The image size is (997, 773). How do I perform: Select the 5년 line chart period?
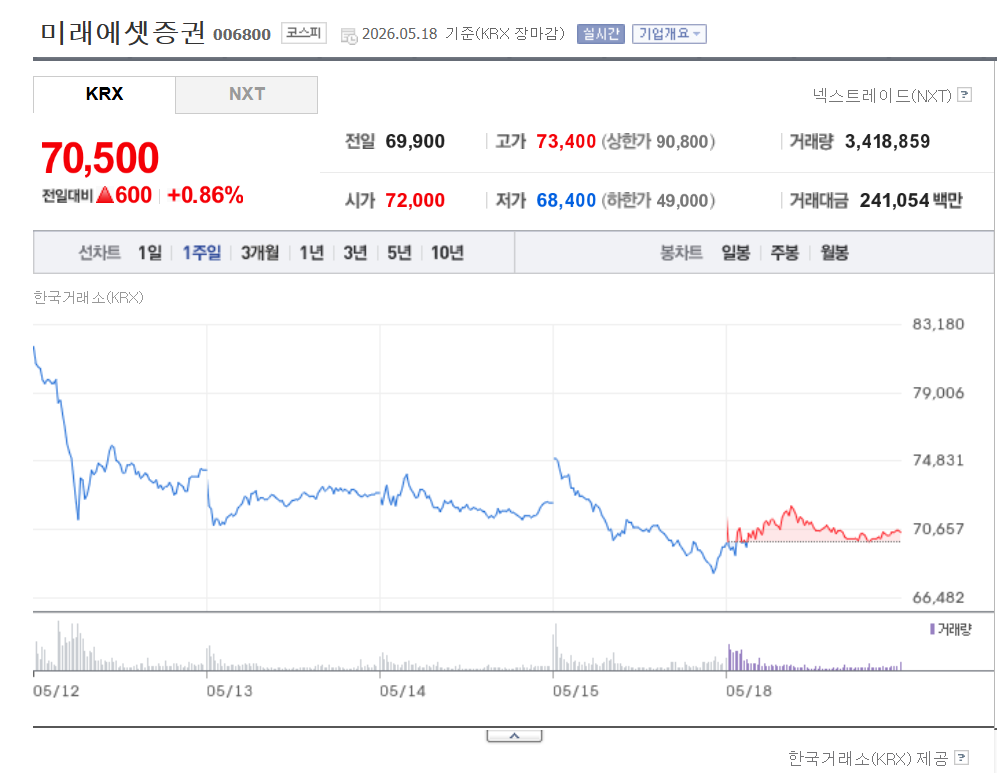click(x=399, y=253)
